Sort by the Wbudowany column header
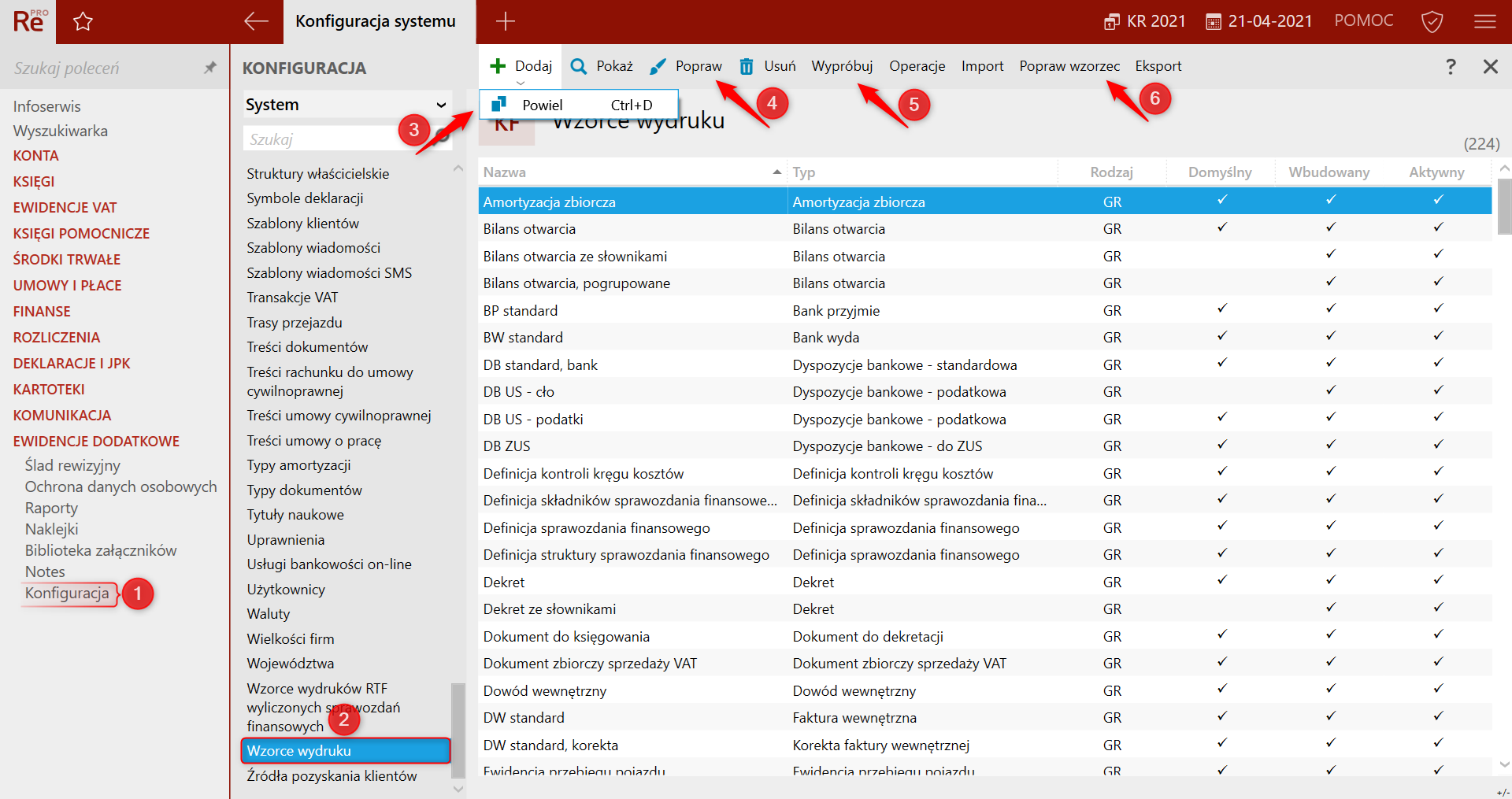1512x799 pixels. click(1329, 172)
